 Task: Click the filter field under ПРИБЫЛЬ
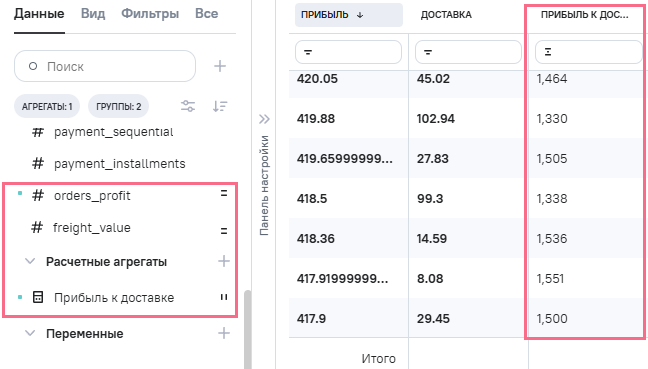pos(348,52)
